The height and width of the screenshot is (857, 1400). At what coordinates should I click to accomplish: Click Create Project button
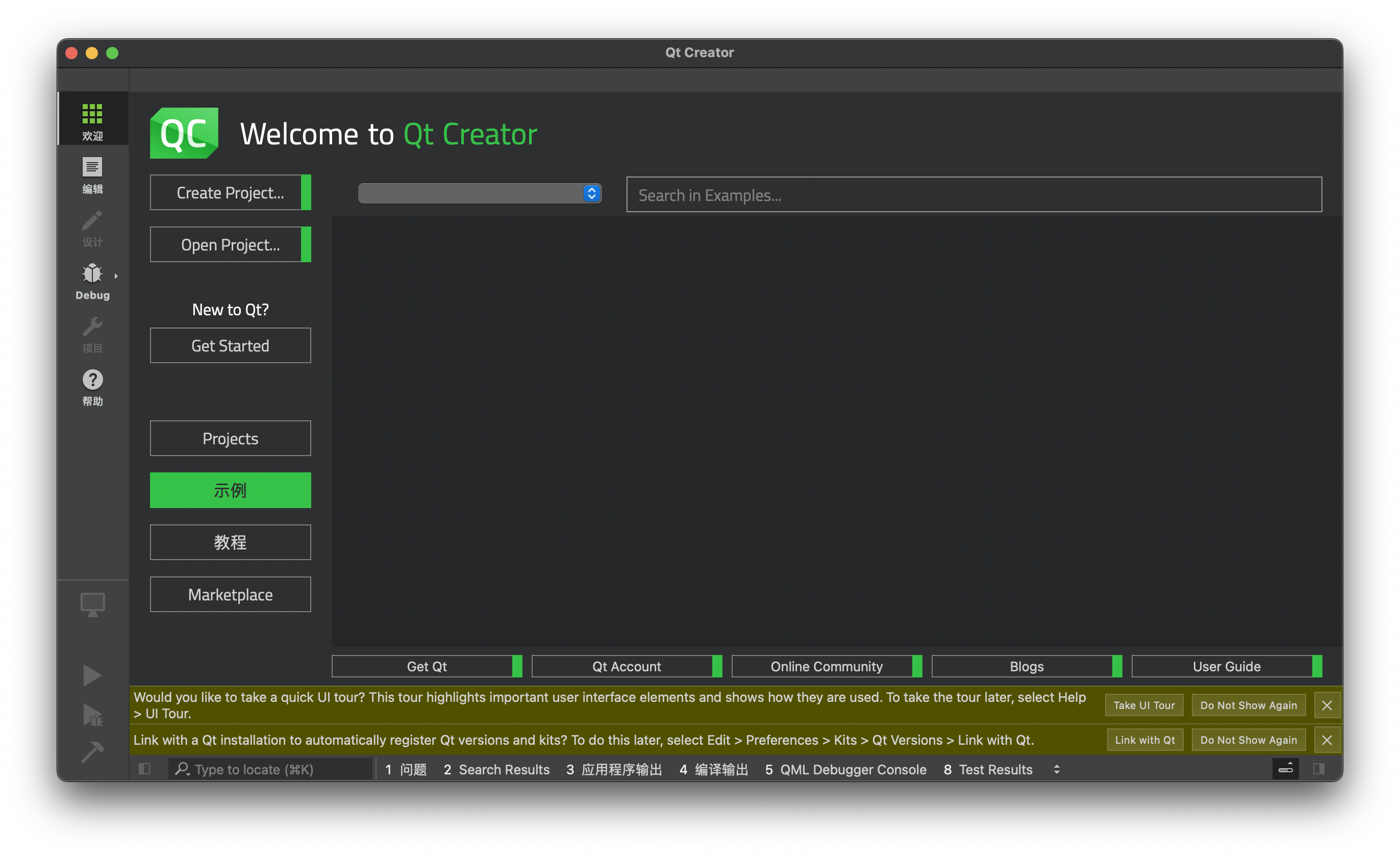(x=230, y=192)
